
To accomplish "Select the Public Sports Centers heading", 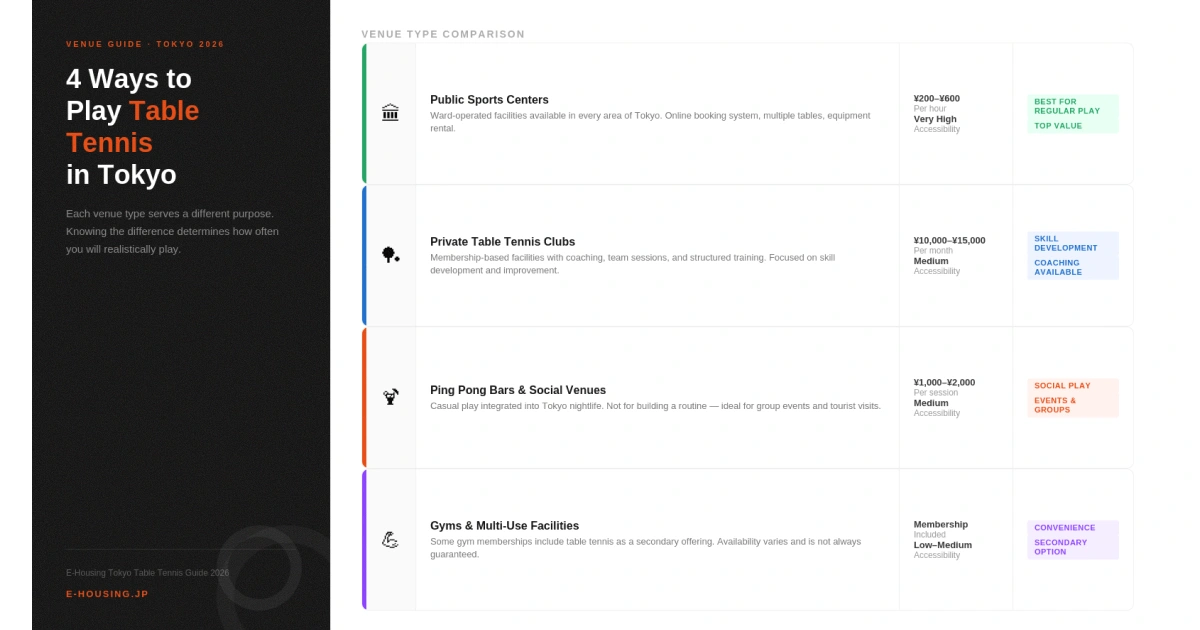I will (489, 100).
